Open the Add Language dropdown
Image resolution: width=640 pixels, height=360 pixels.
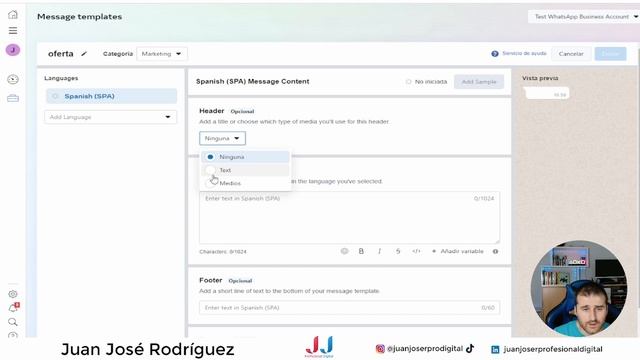point(111,117)
